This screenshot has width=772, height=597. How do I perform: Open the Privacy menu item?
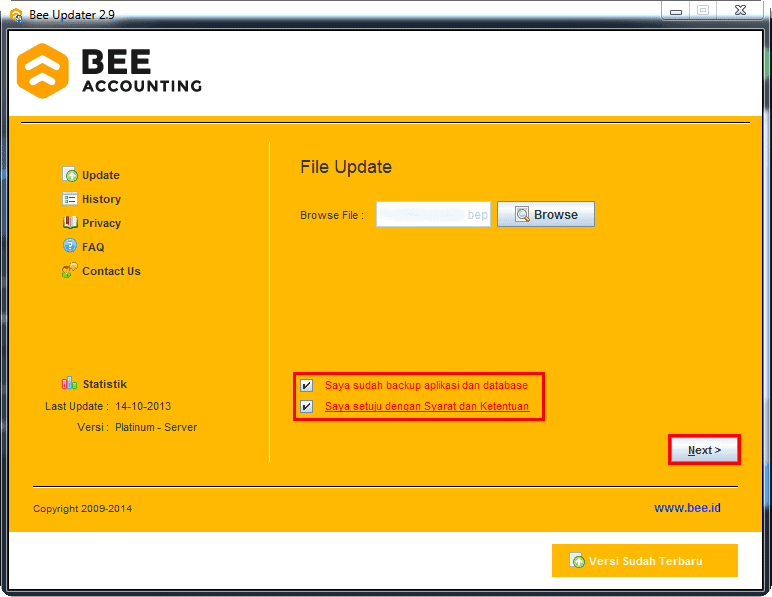(x=101, y=223)
